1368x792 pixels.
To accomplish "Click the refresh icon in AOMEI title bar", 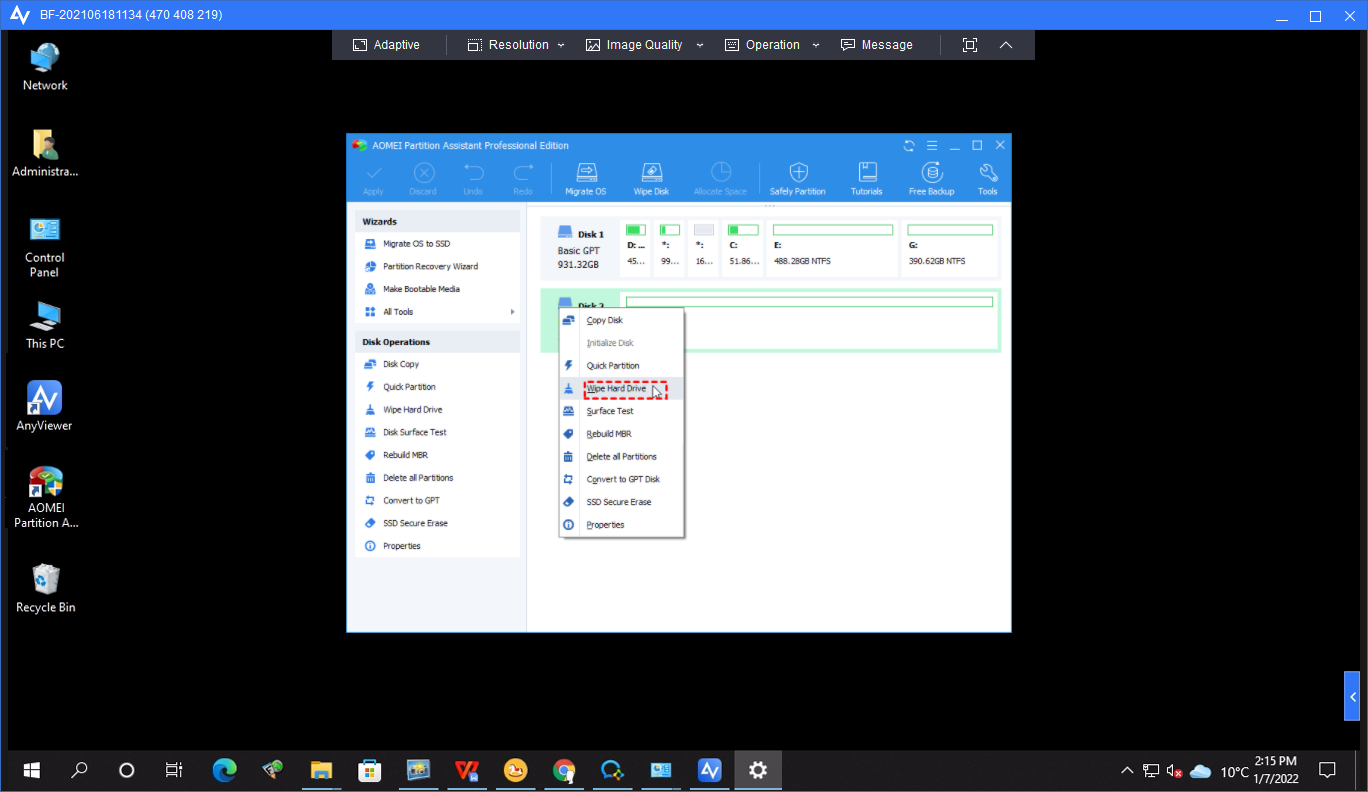I will tap(909, 146).
